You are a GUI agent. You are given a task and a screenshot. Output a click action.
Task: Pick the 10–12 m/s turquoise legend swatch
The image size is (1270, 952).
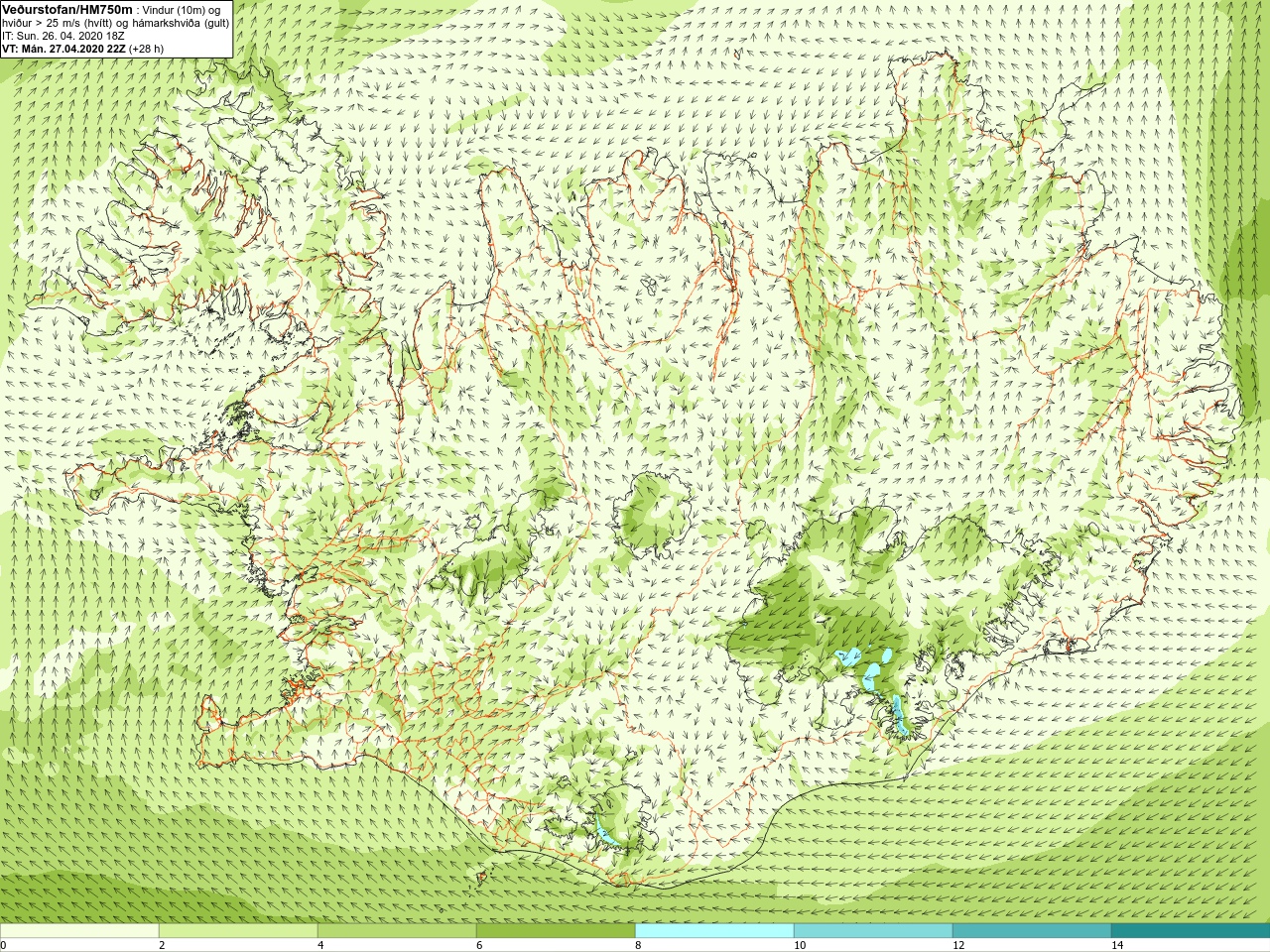click(x=873, y=931)
